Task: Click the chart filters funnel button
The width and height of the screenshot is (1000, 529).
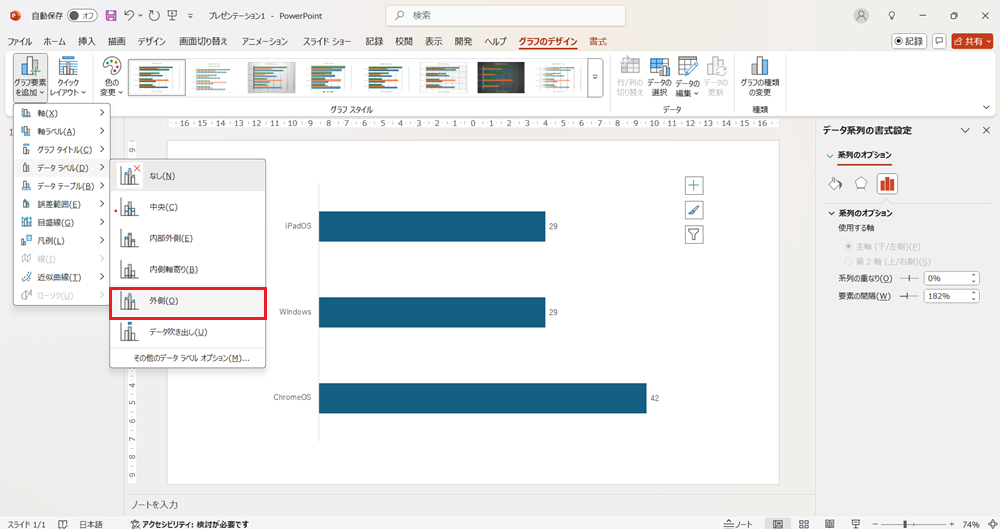Action: tap(694, 234)
